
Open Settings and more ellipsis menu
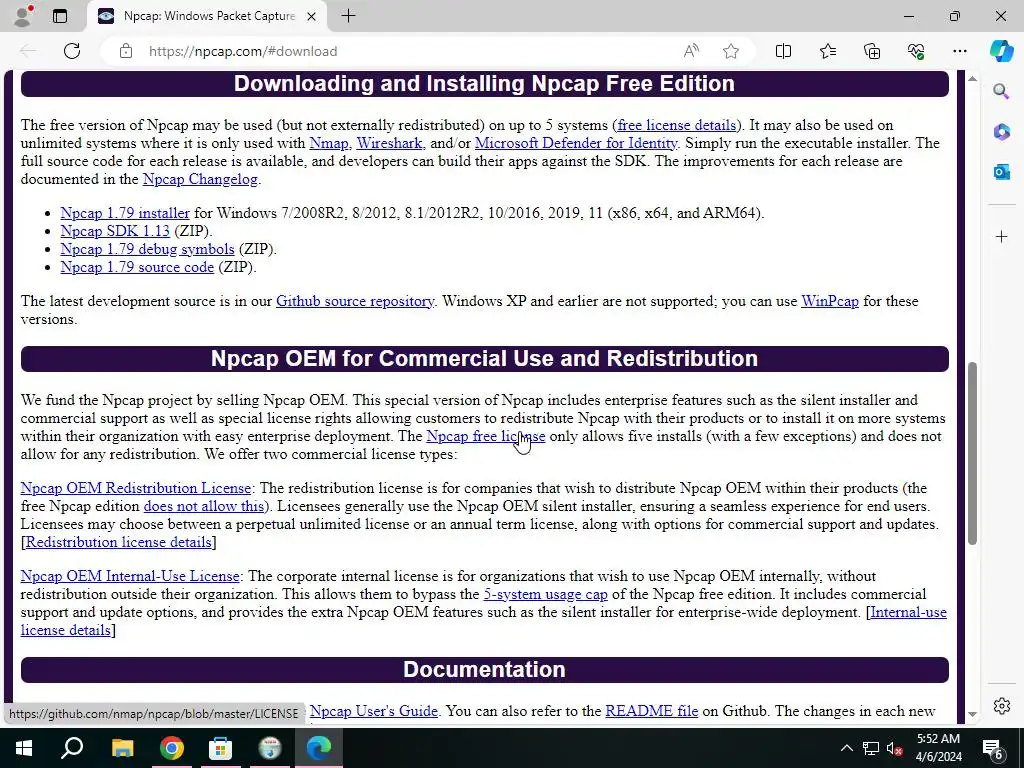[x=959, y=51]
